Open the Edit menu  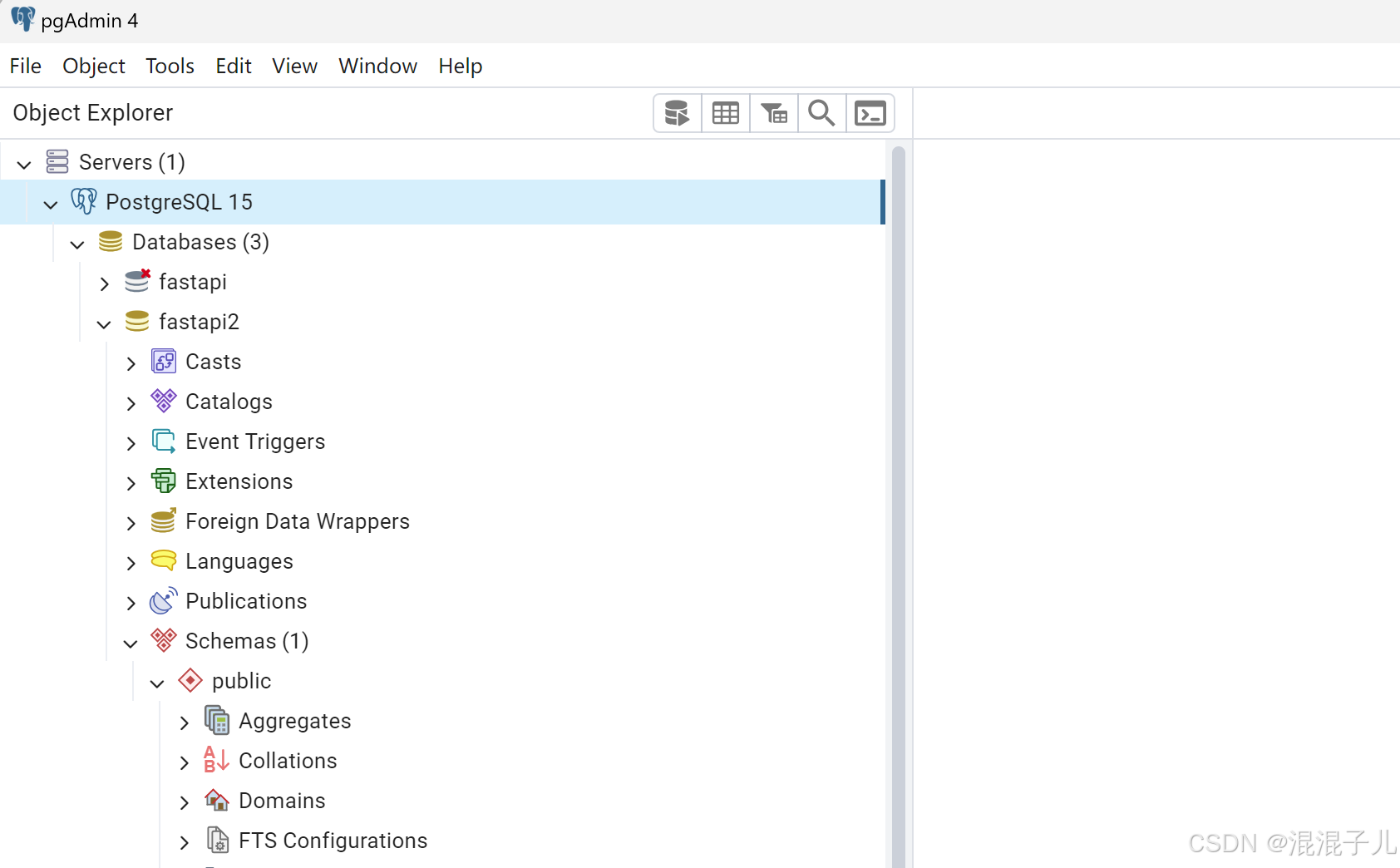tap(234, 66)
